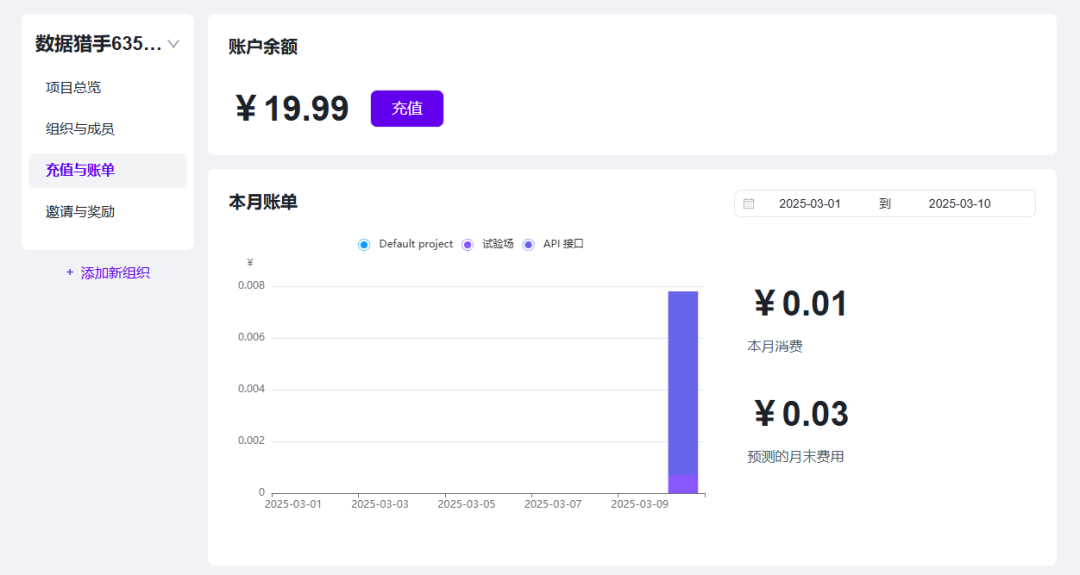The width and height of the screenshot is (1080, 575).
Task: Click the purple 充值 button
Action: click(x=407, y=109)
